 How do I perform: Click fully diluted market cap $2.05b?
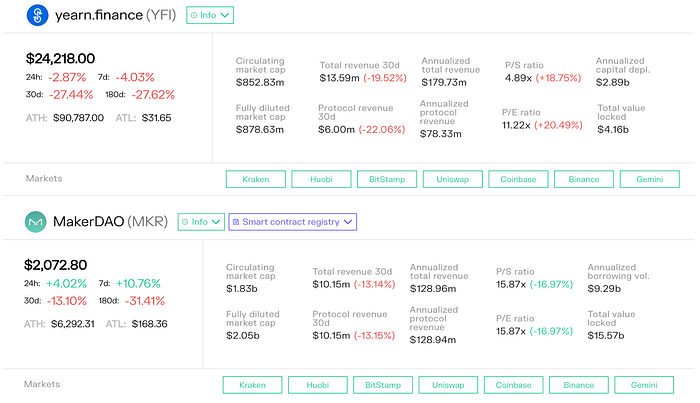(242, 336)
